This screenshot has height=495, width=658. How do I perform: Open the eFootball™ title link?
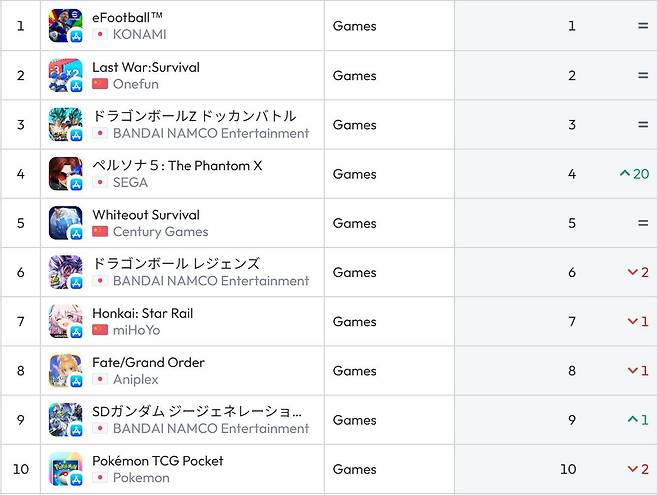tap(127, 18)
